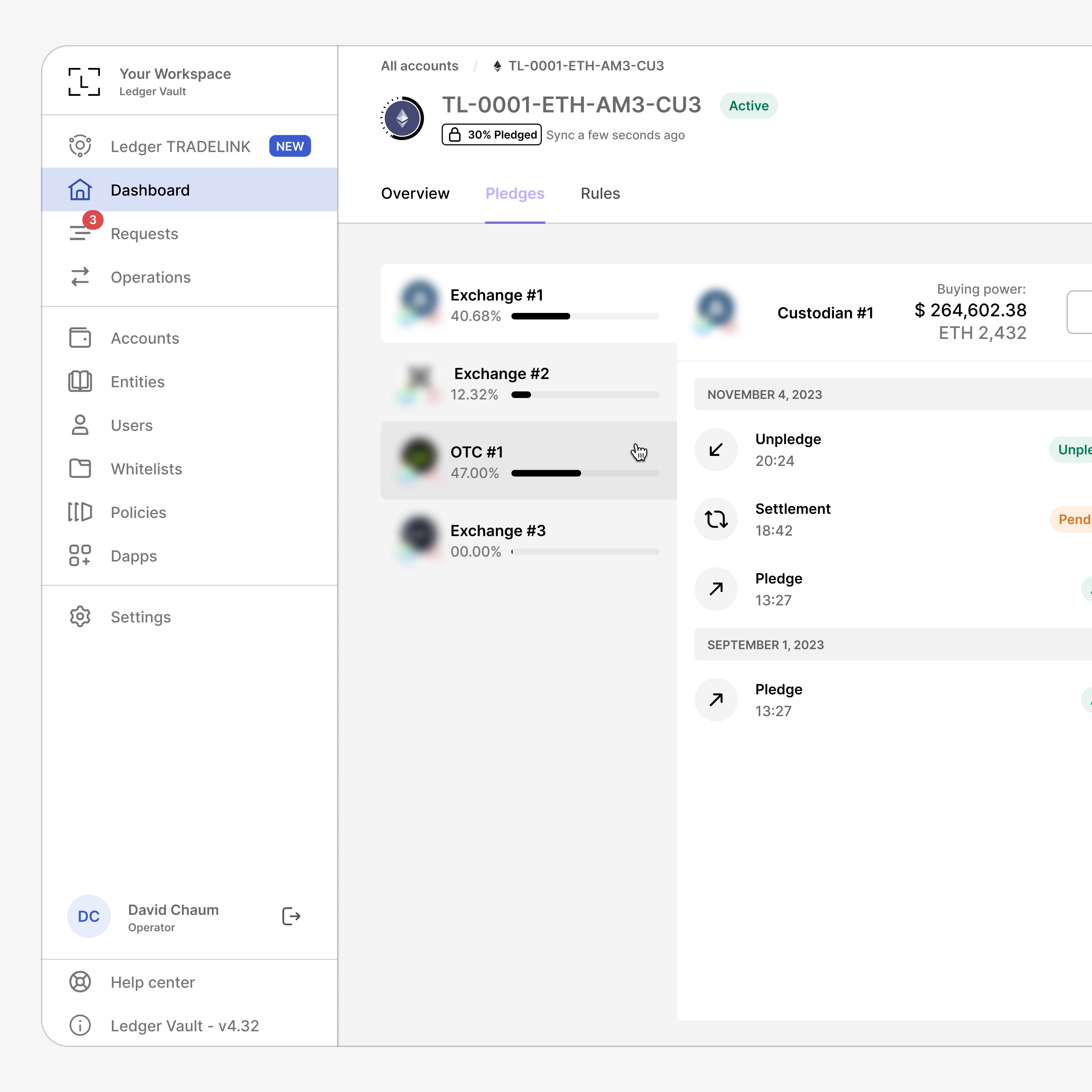Screen dimensions: 1092x1092
Task: Open Requests list icon with badge
Action: pos(80,233)
